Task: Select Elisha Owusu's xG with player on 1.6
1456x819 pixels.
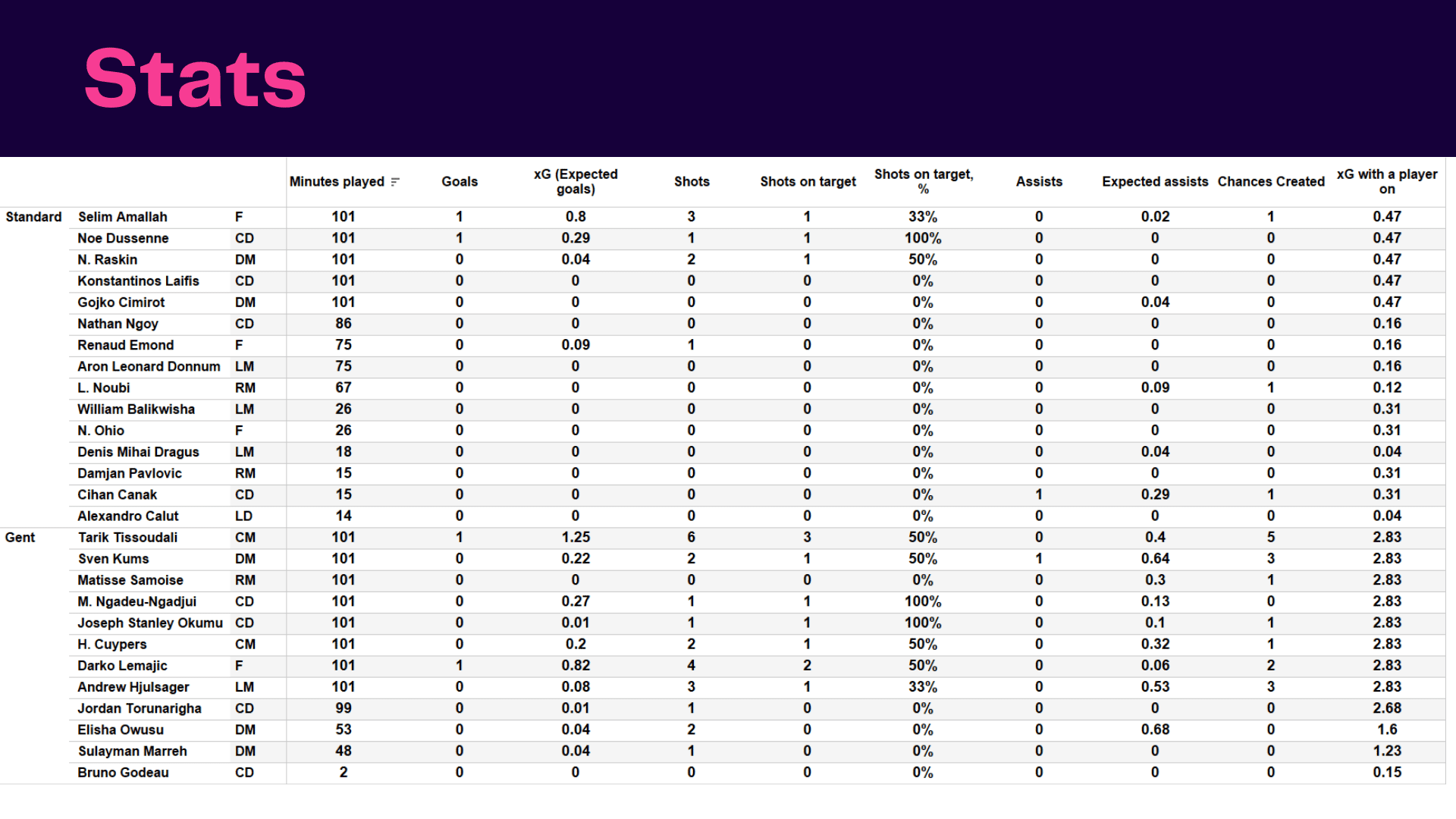Action: [x=1387, y=730]
